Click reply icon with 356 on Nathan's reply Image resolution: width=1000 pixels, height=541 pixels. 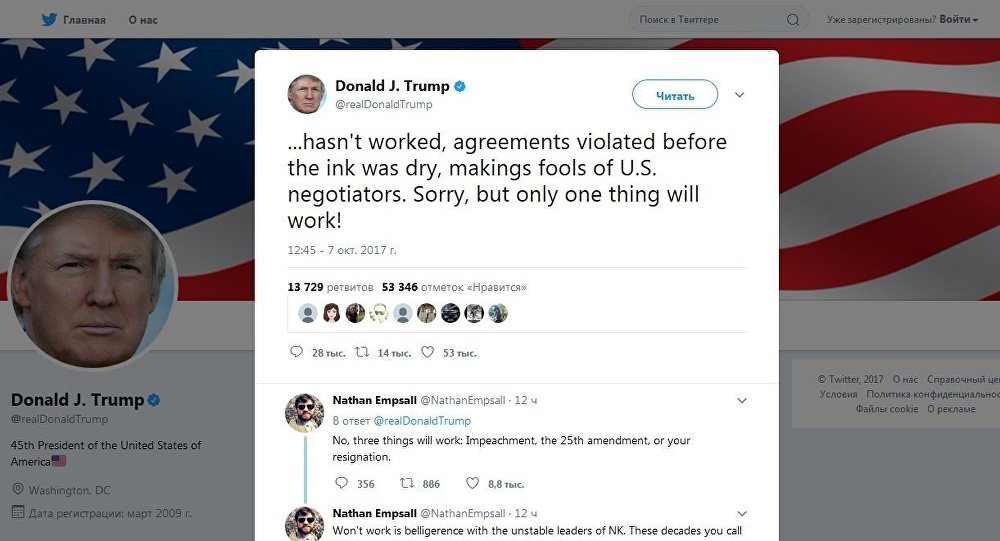(x=342, y=484)
